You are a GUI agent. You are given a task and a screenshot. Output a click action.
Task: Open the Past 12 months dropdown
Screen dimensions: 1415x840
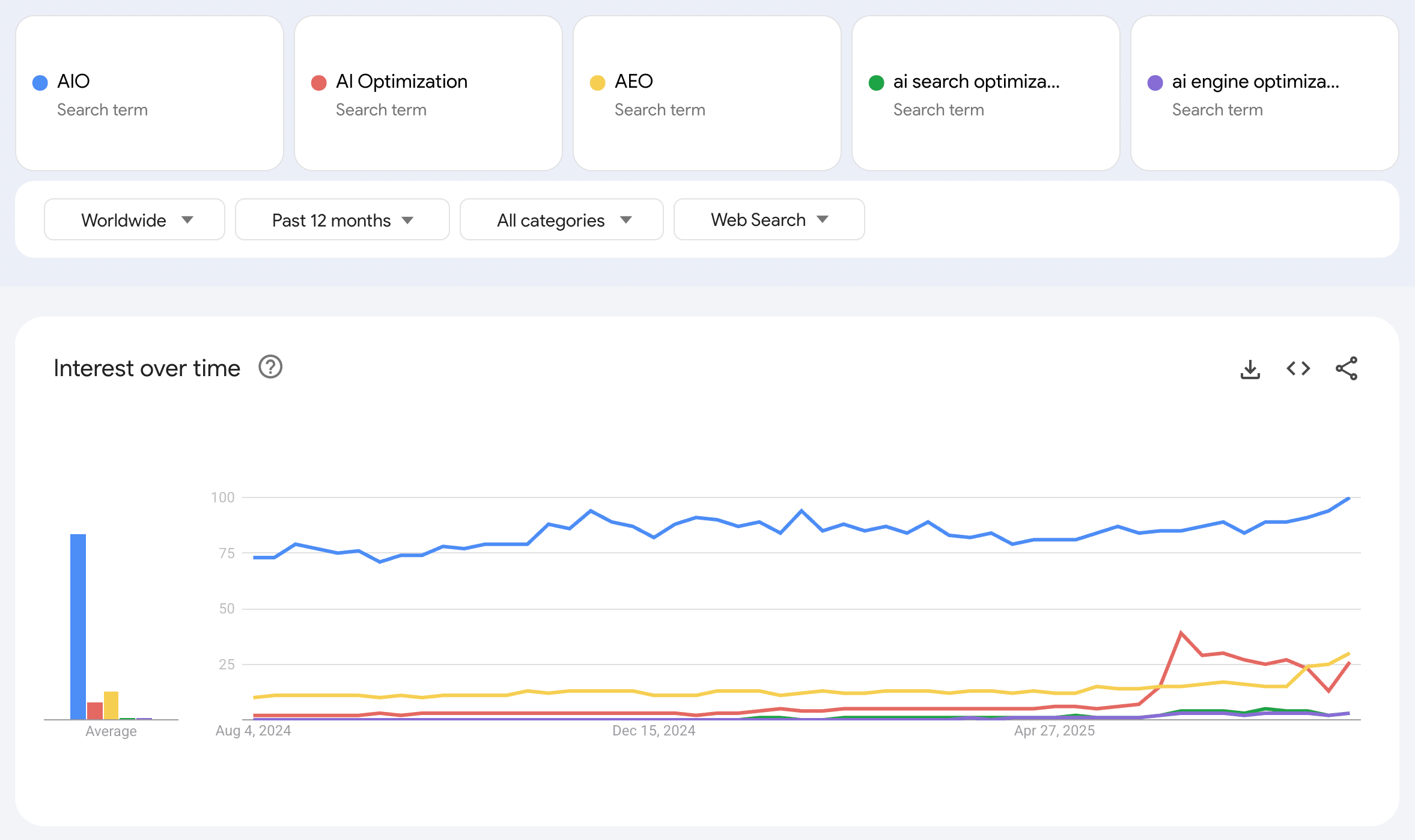point(342,220)
